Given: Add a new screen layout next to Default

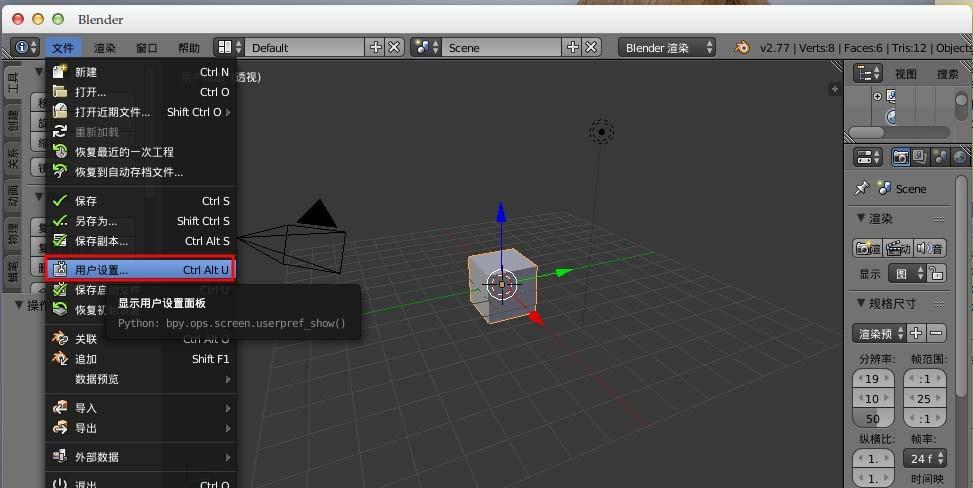Looking at the screenshot, I should point(376,47).
